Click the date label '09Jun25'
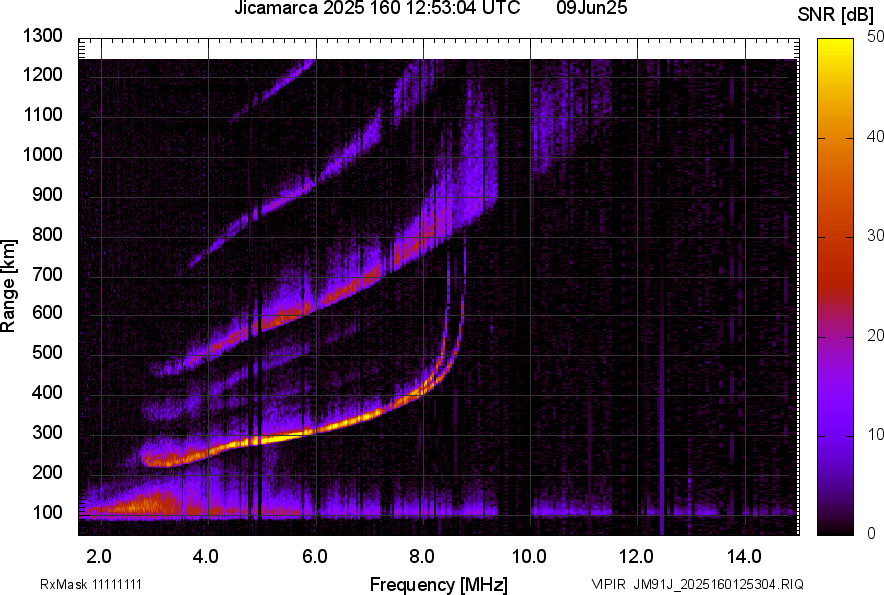The image size is (884, 595). tap(591, 8)
